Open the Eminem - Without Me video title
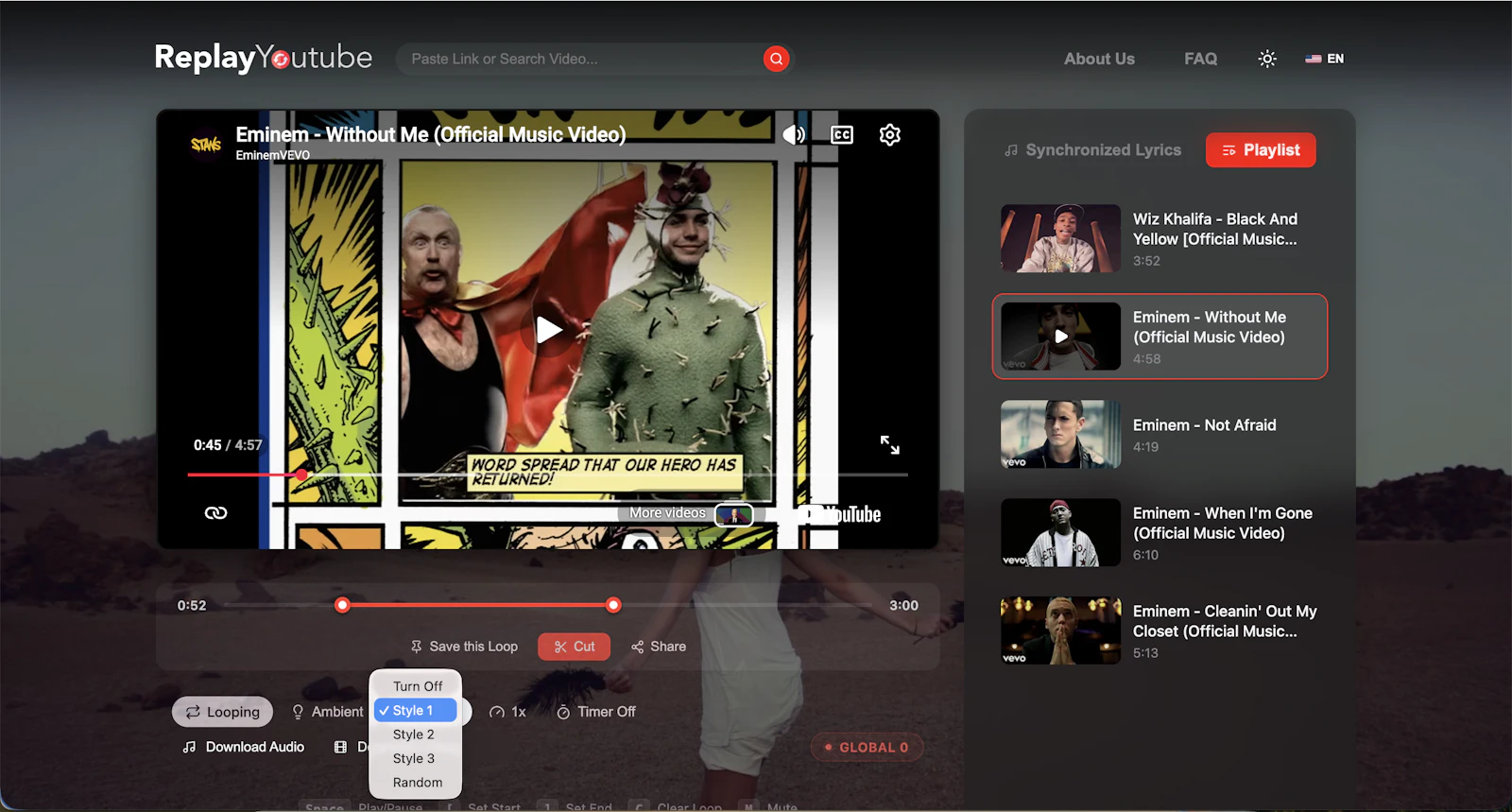The height and width of the screenshot is (812, 1512). (x=431, y=134)
